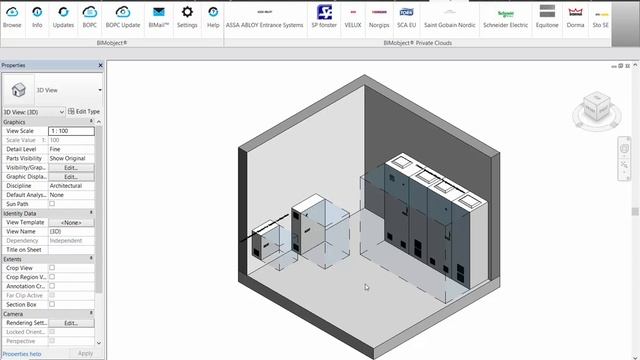Open the BIMobject Browse tool
The height and width of the screenshot is (360, 640).
point(12,17)
